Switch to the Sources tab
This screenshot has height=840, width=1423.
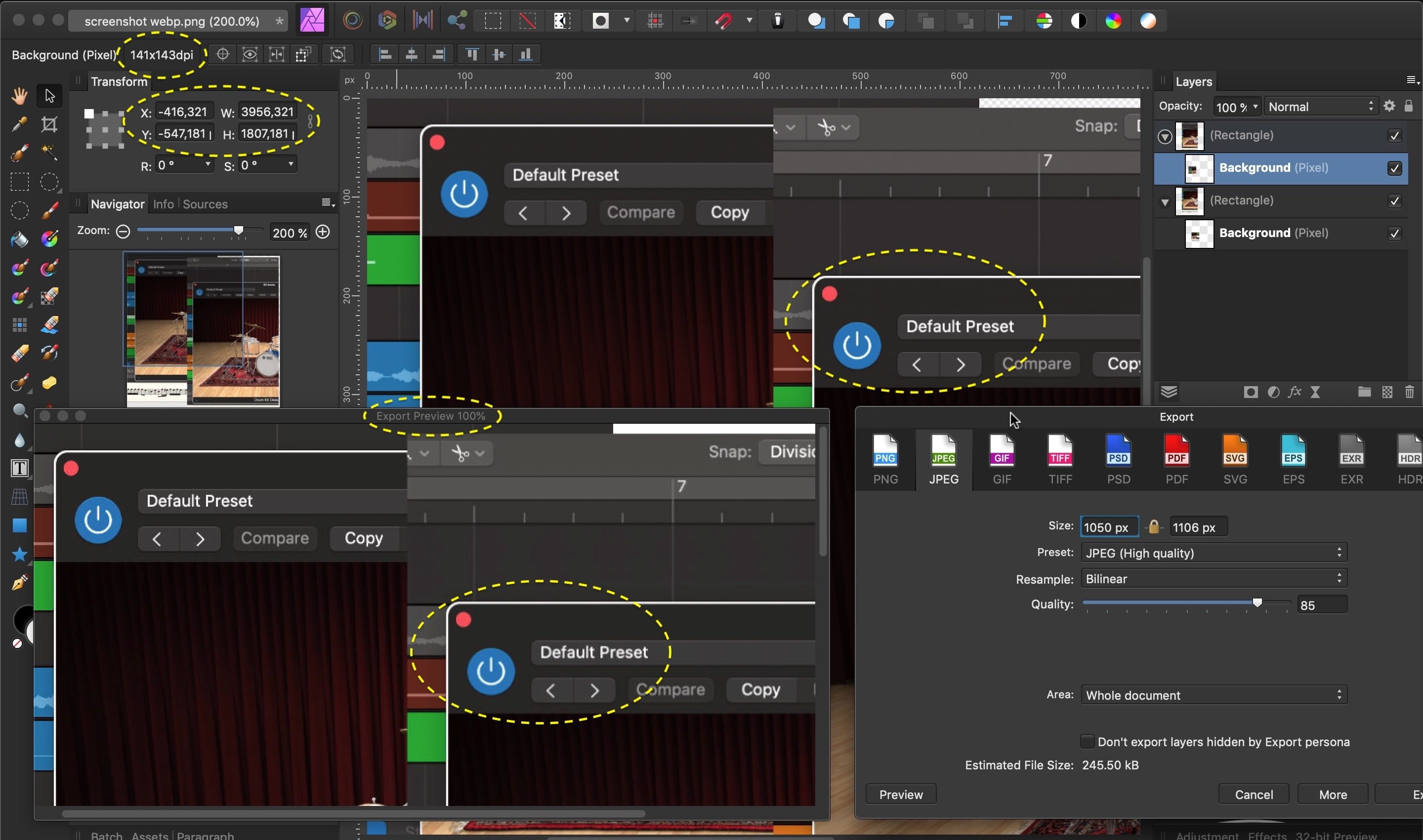[x=205, y=204]
